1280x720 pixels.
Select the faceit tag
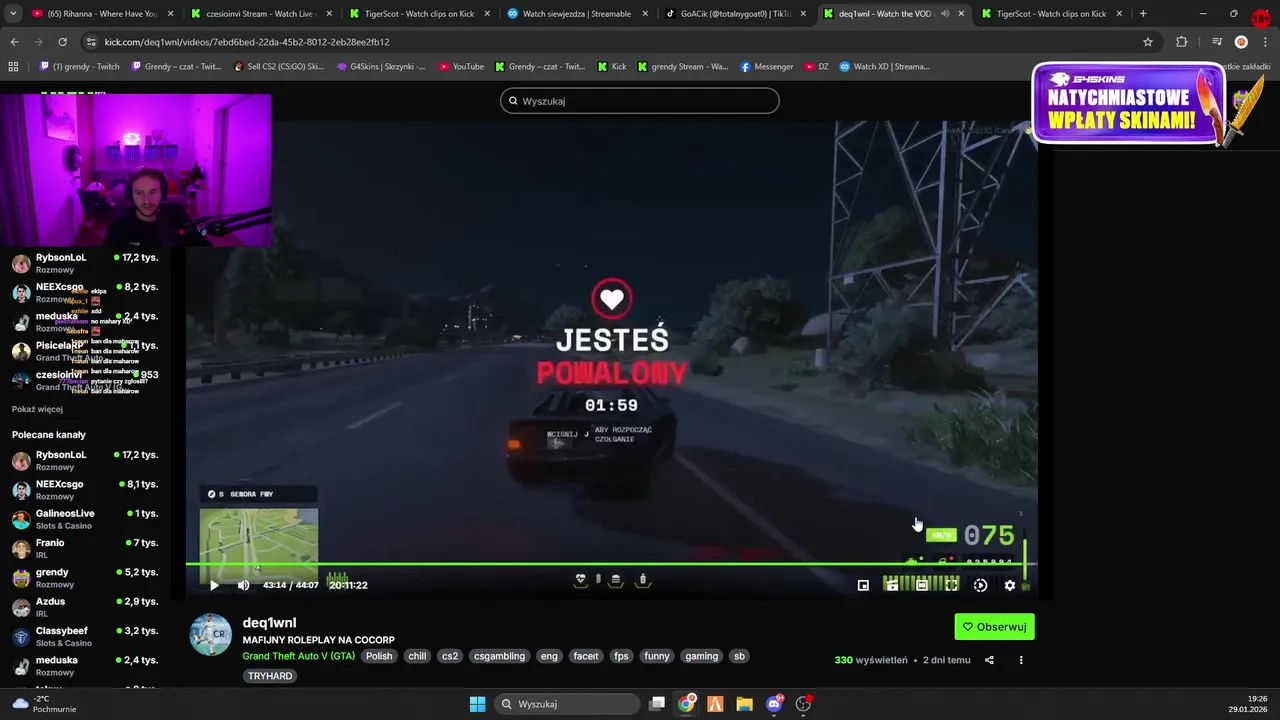(586, 656)
